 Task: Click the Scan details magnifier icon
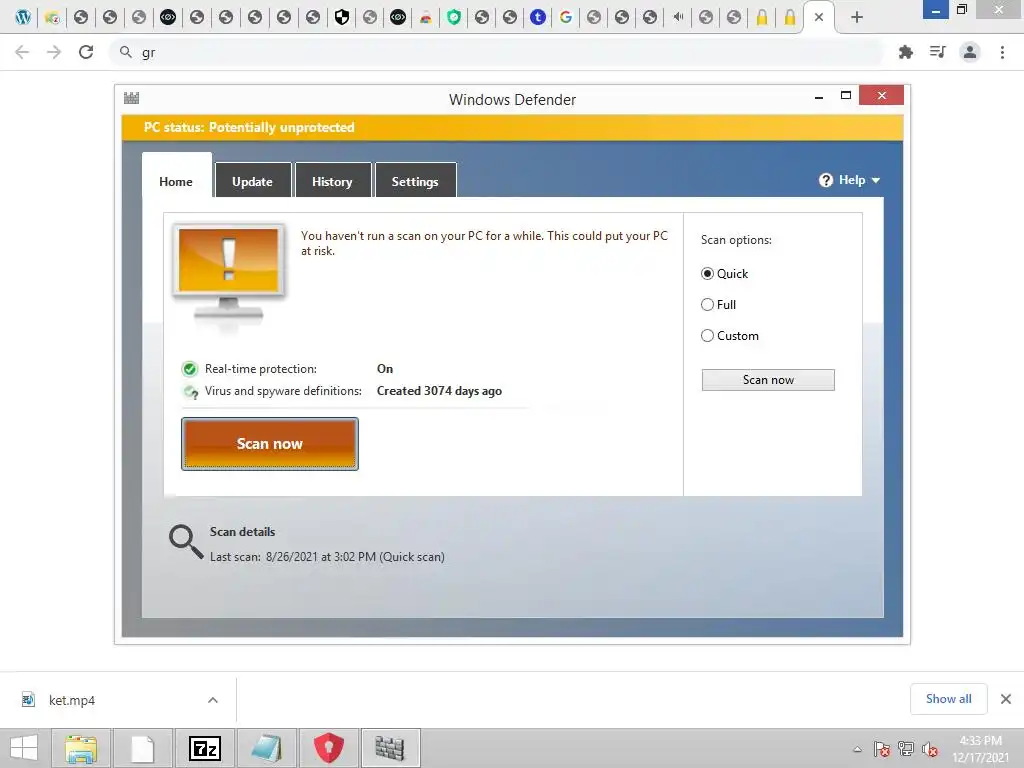click(185, 542)
